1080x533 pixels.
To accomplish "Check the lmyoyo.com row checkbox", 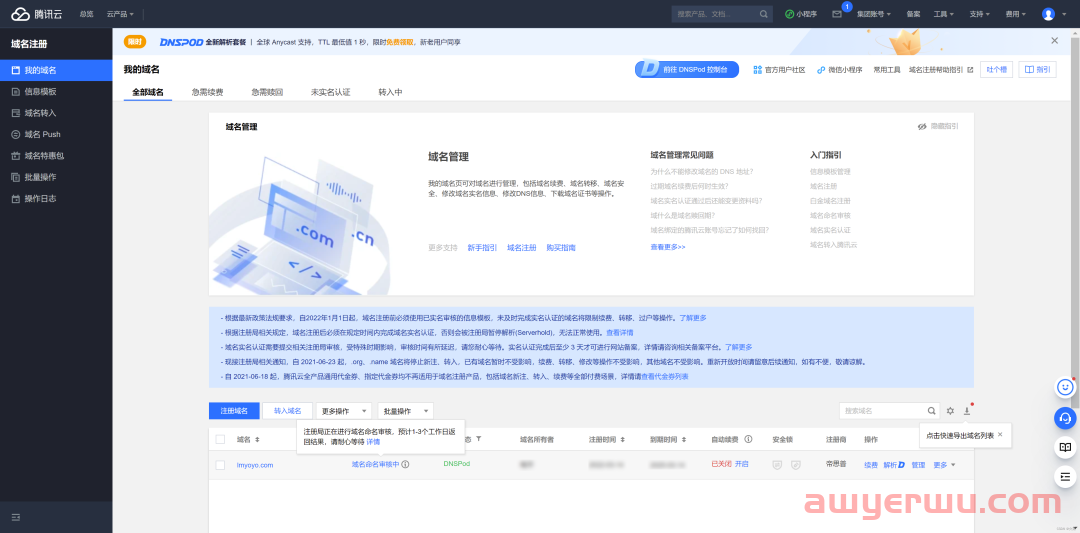I will tap(220, 465).
